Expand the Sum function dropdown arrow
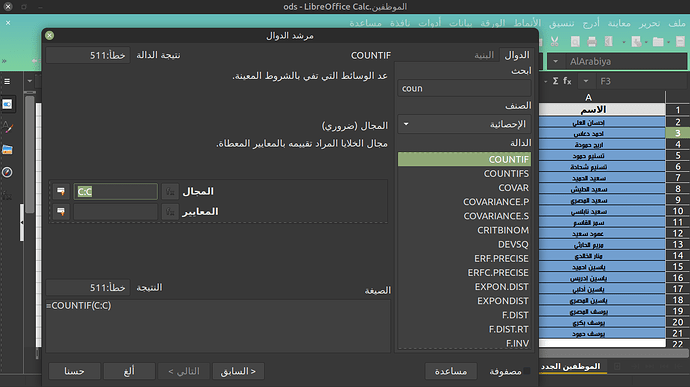The image size is (690, 387). coord(546,81)
